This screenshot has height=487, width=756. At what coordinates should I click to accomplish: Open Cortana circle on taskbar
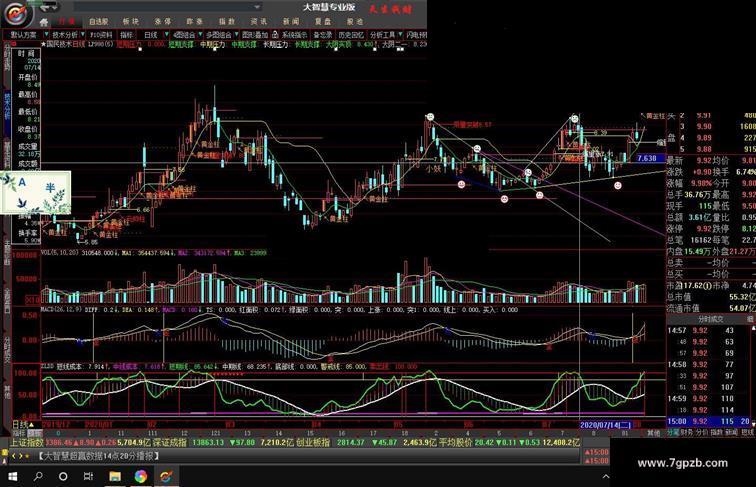[x=63, y=476]
